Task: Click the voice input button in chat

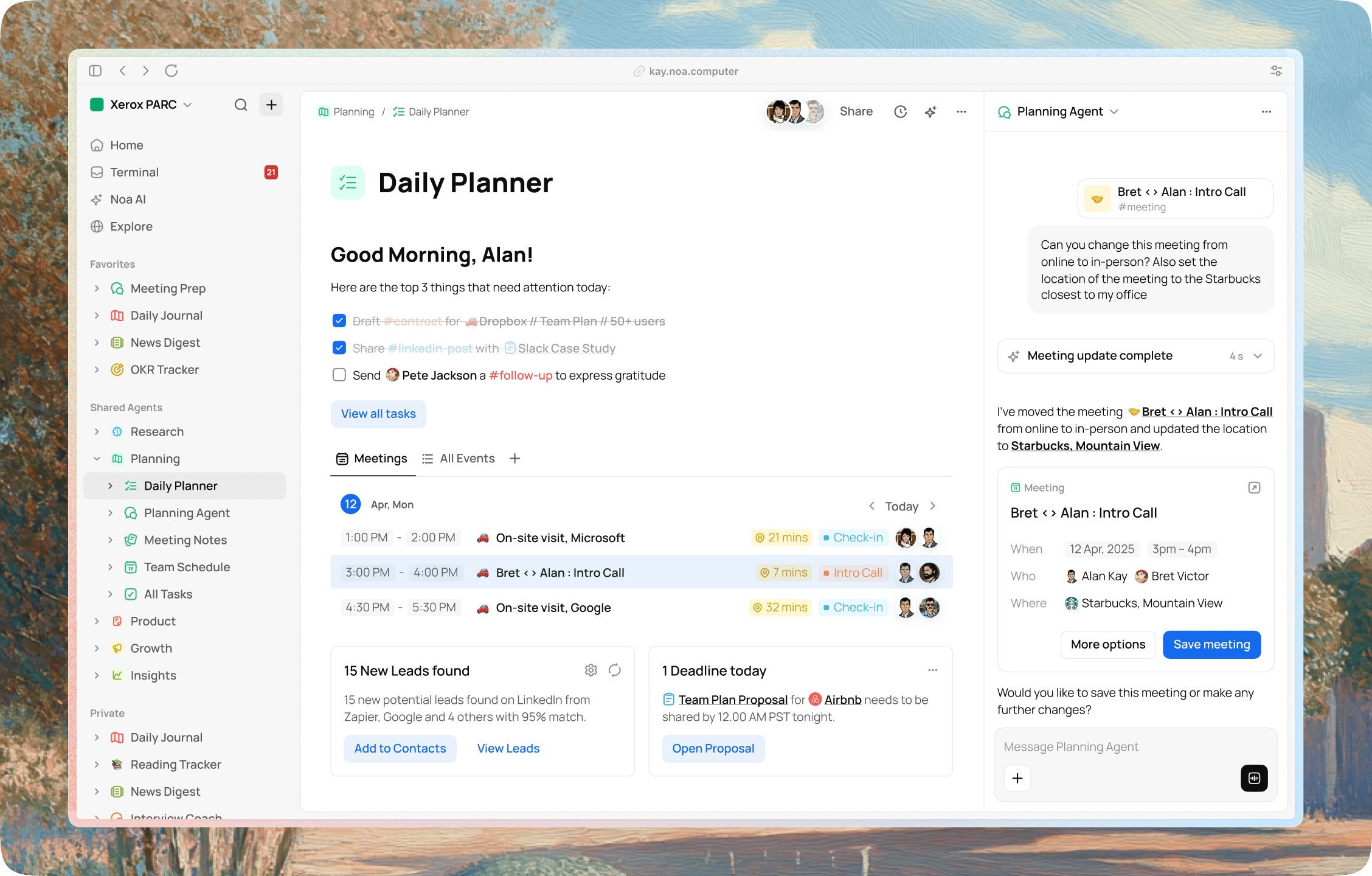Action: (1254, 778)
